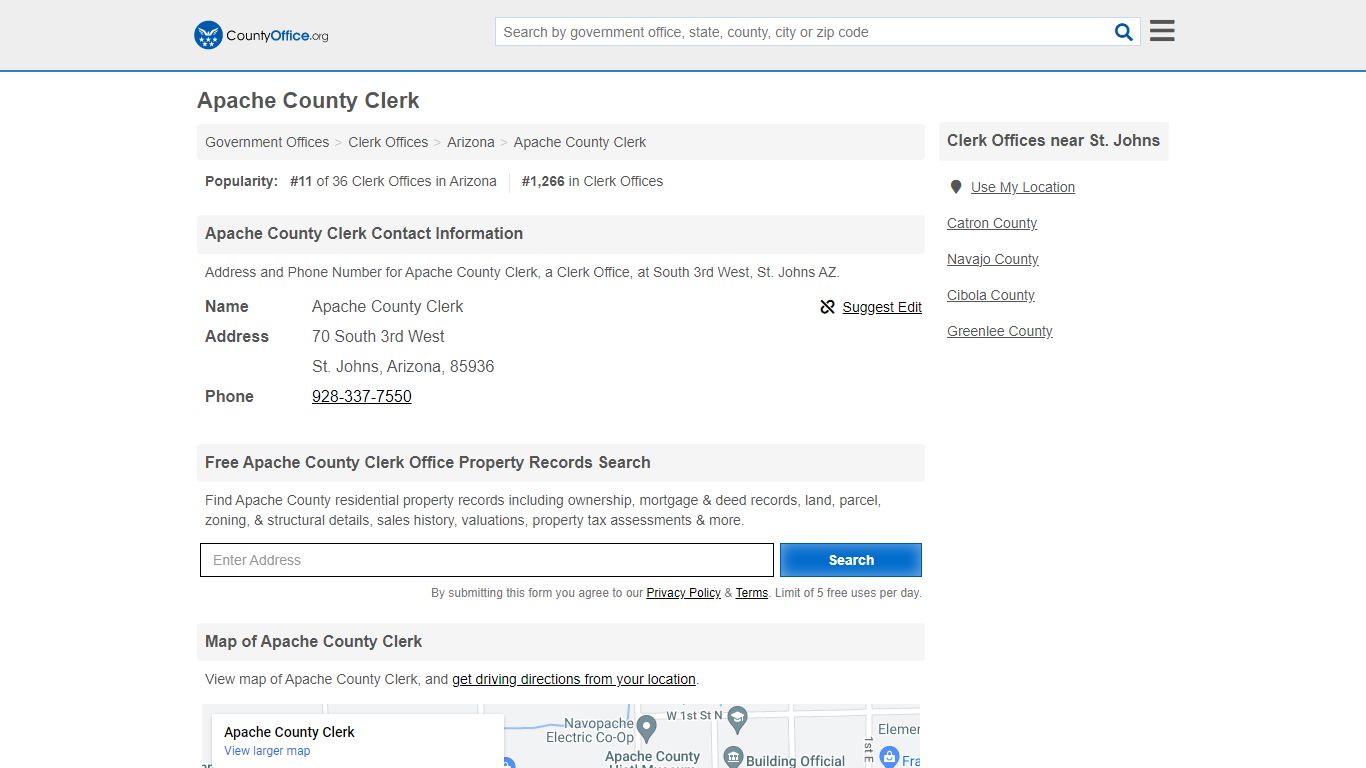Go to Government Offices breadcrumb
The image size is (1366, 768).
[x=267, y=142]
